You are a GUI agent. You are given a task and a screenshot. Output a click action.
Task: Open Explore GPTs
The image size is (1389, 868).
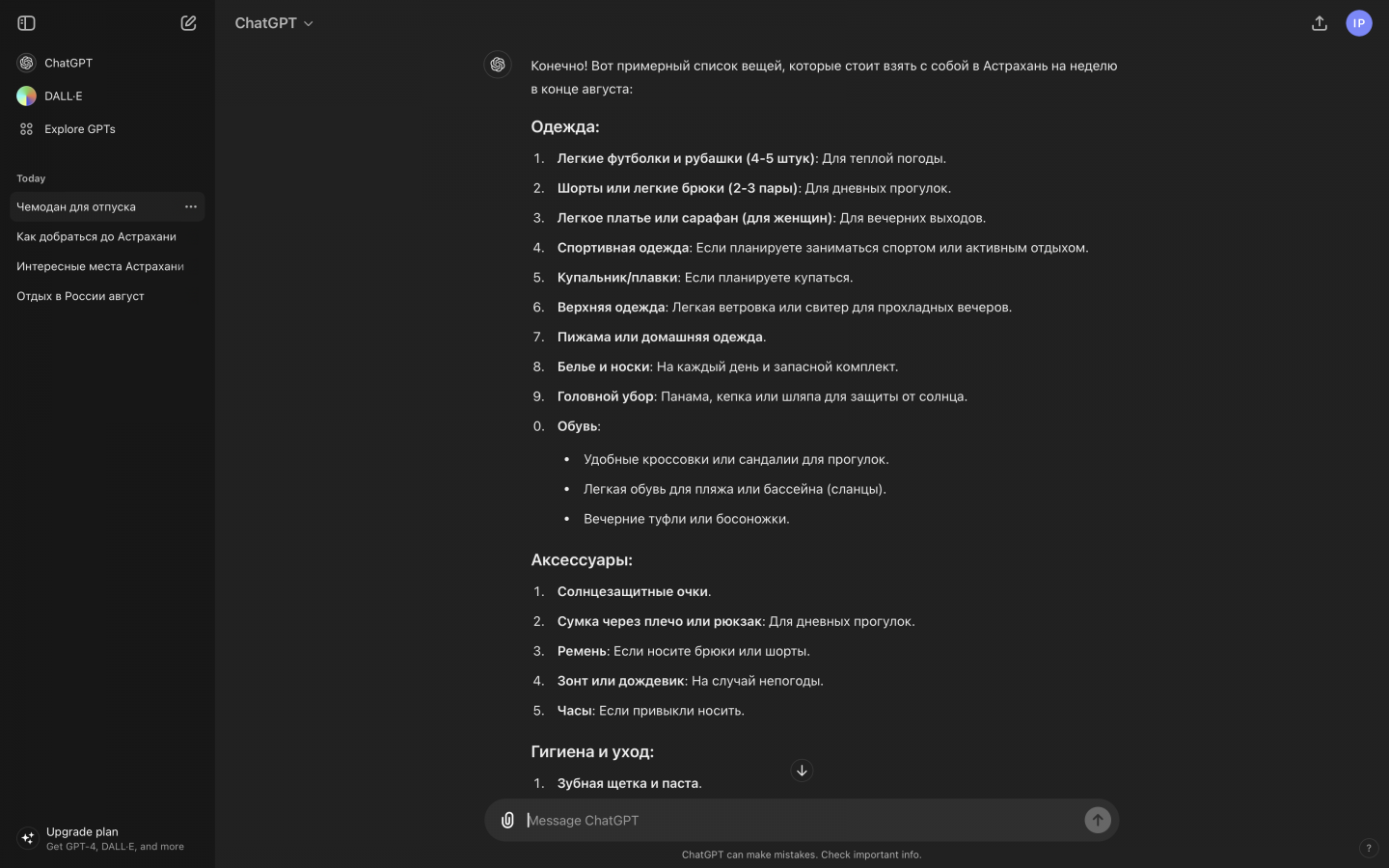[x=79, y=129]
